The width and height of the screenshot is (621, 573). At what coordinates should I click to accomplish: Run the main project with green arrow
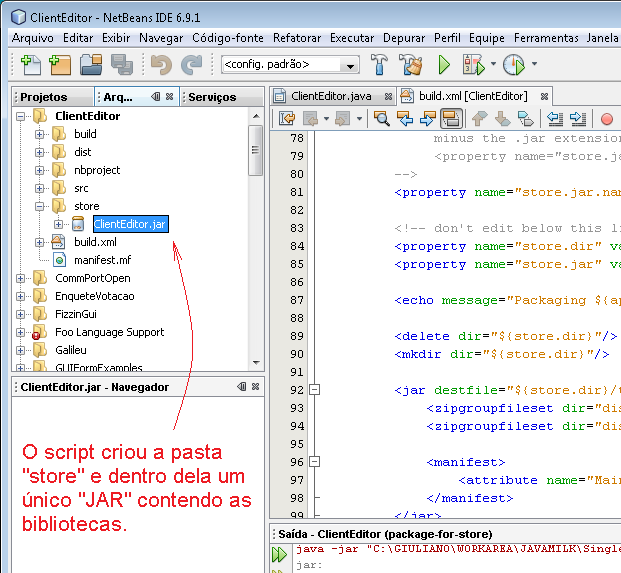pos(444,65)
